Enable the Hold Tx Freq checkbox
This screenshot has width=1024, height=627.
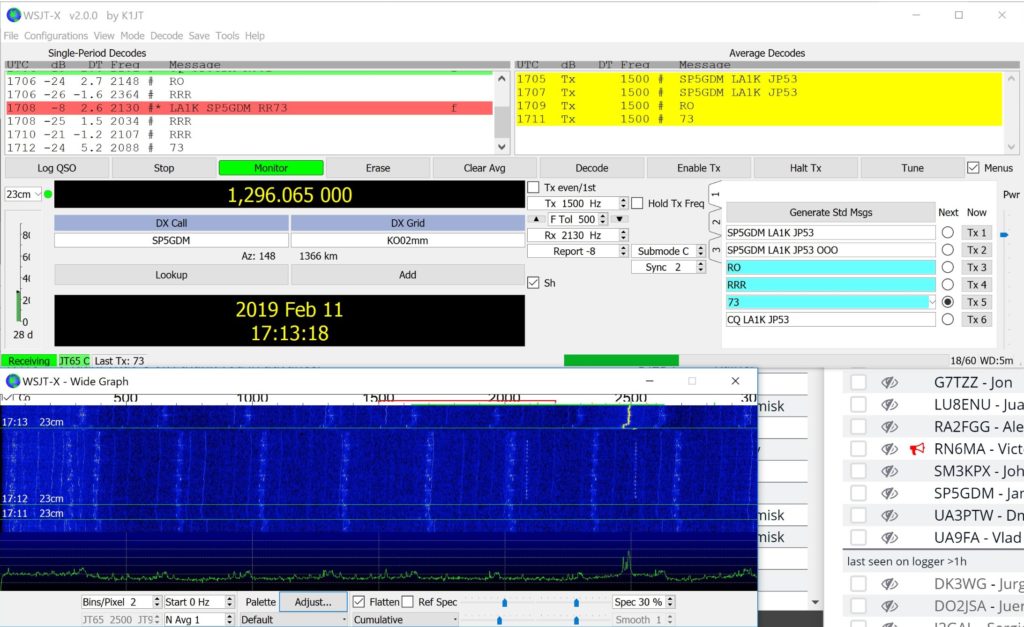tap(637, 204)
